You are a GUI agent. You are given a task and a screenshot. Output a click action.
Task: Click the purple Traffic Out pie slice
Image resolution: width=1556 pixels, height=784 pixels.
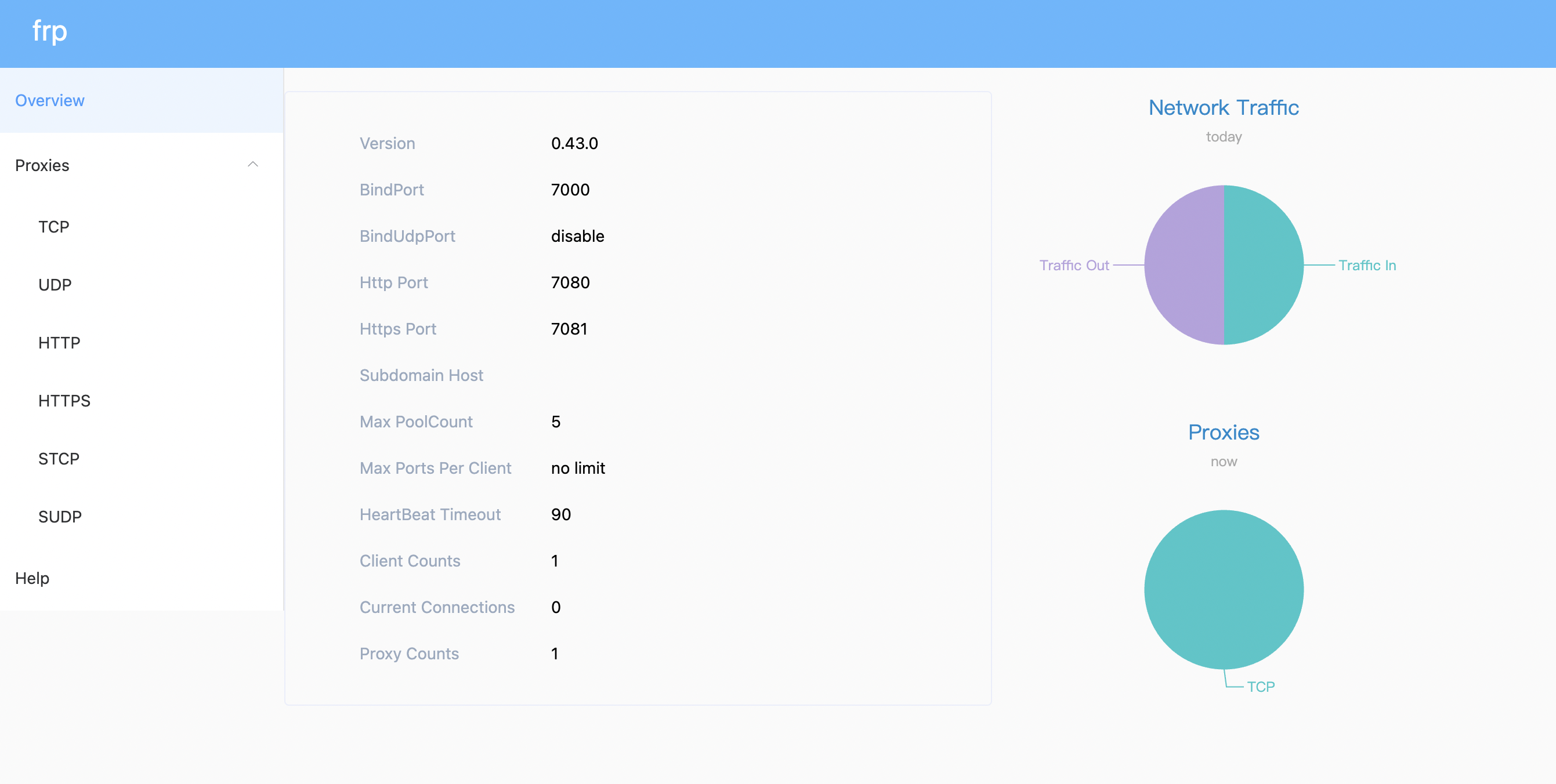(x=1184, y=266)
